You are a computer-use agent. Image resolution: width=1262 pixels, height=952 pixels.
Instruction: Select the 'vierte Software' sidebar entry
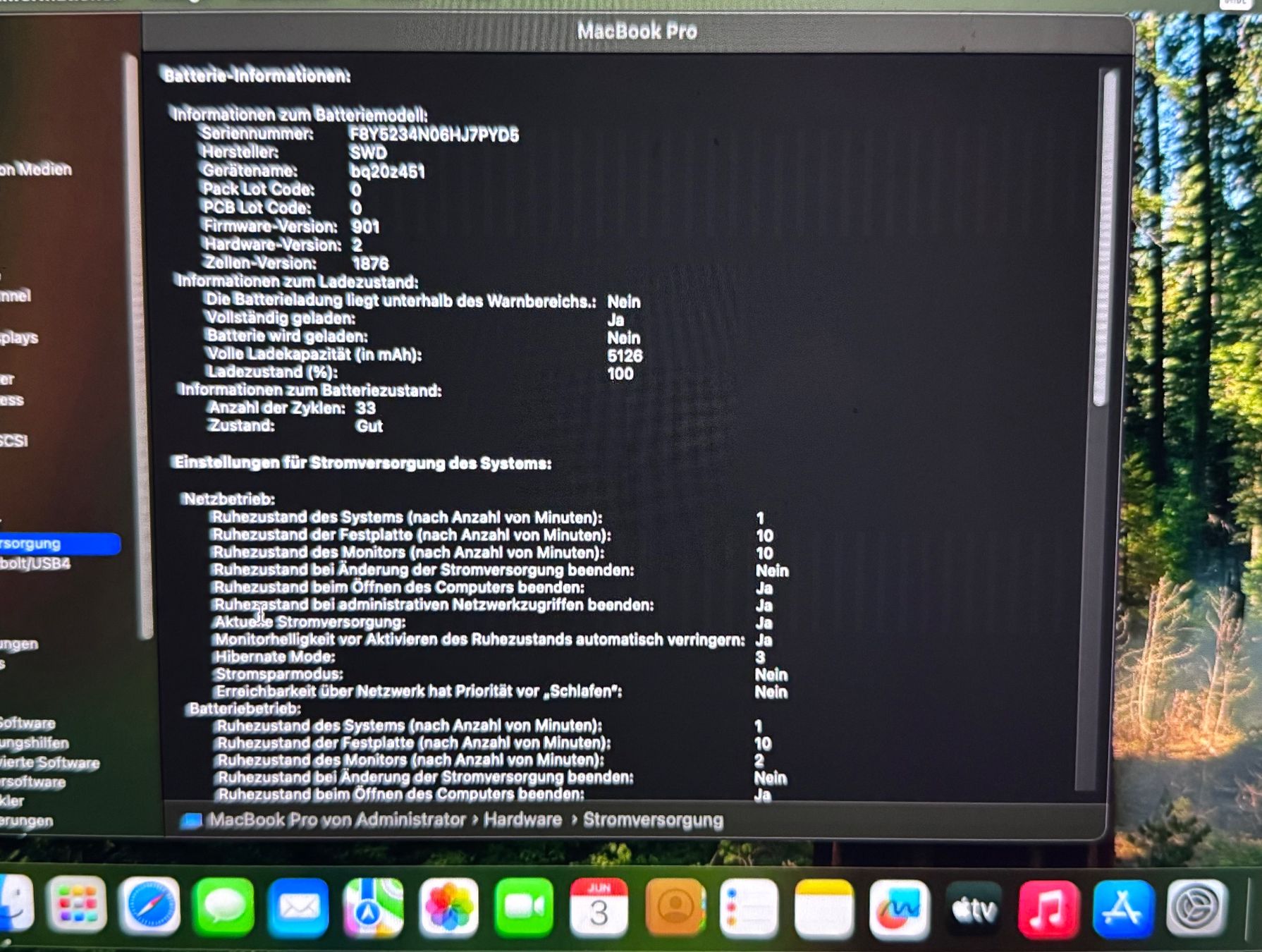coord(49,762)
